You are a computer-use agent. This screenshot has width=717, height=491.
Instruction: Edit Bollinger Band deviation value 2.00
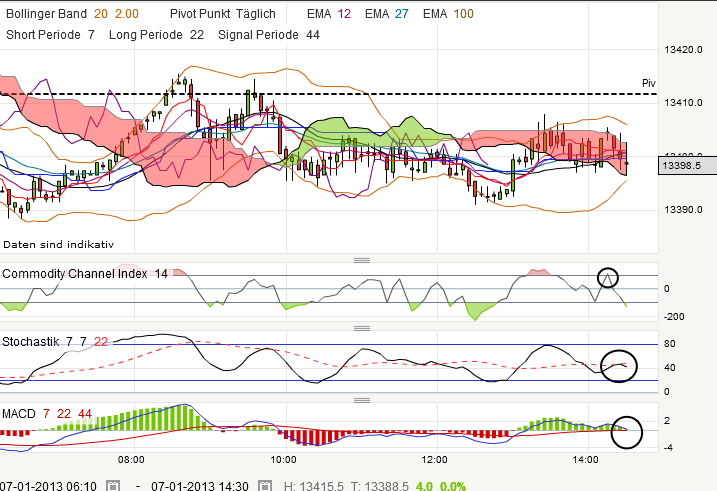127,14
